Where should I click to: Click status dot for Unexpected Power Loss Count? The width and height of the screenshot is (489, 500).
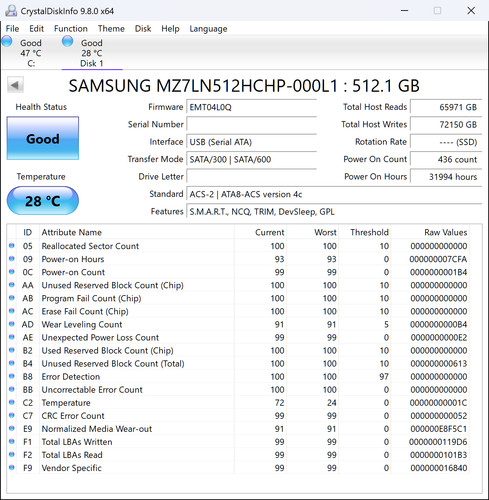12,337
